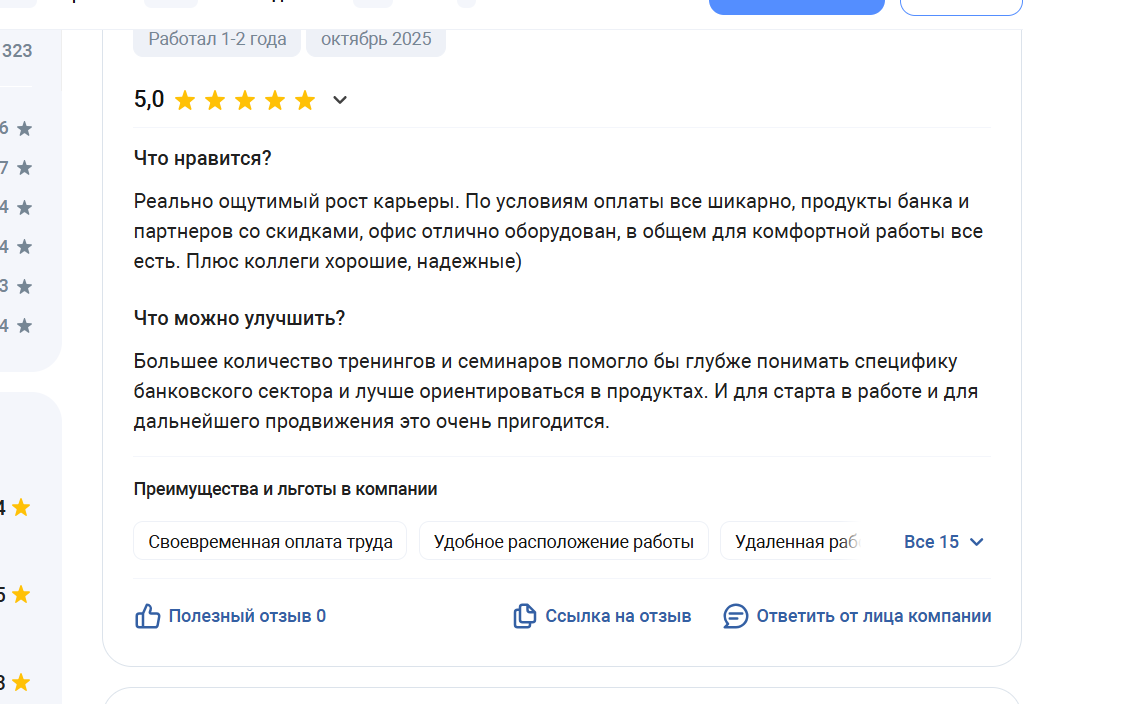Image resolution: width=1129 pixels, height=704 pixels.
Task: Click the speech bubble reply icon
Action: point(735,616)
